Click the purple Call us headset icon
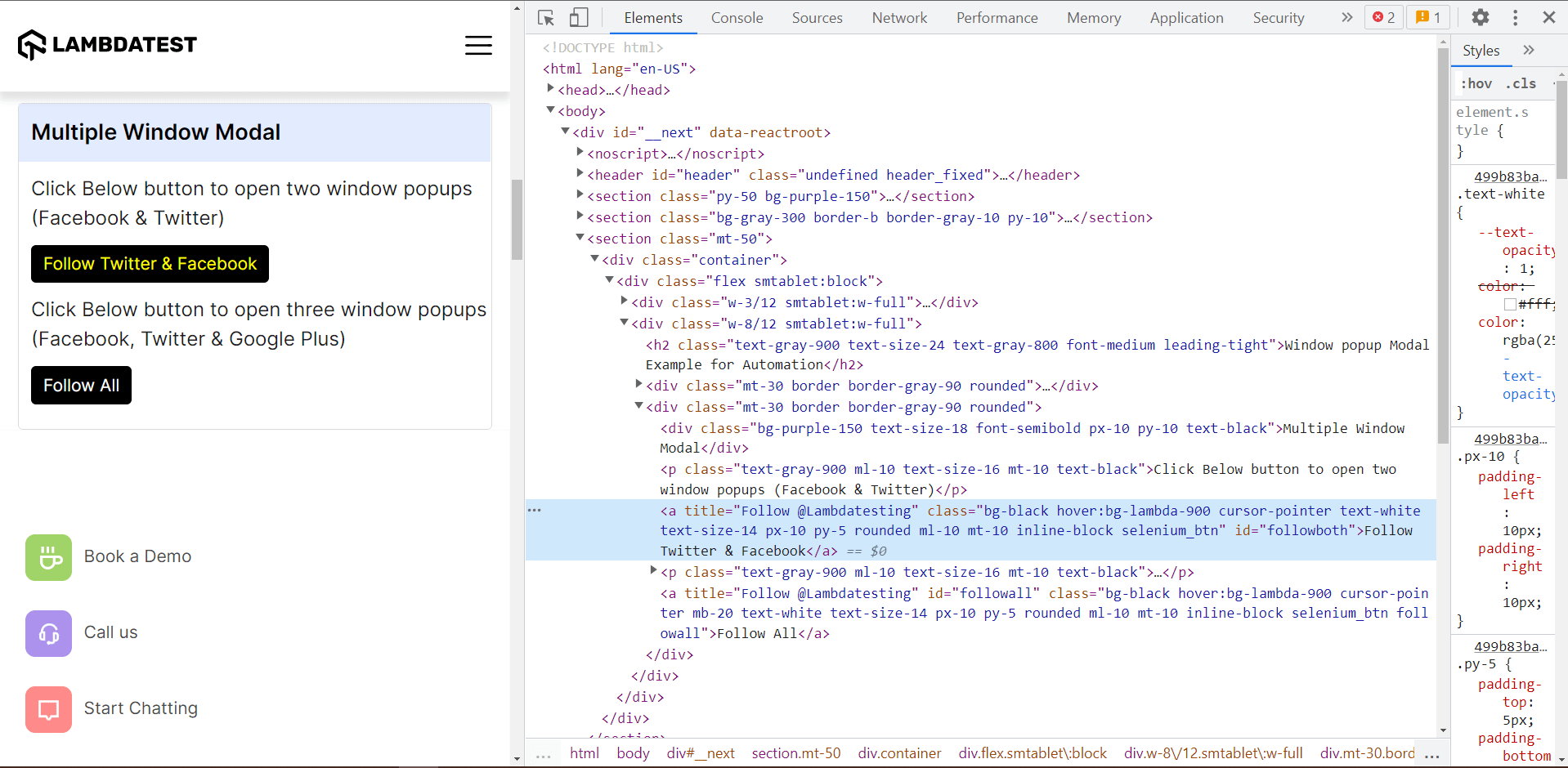The image size is (1568, 768). tap(49, 633)
